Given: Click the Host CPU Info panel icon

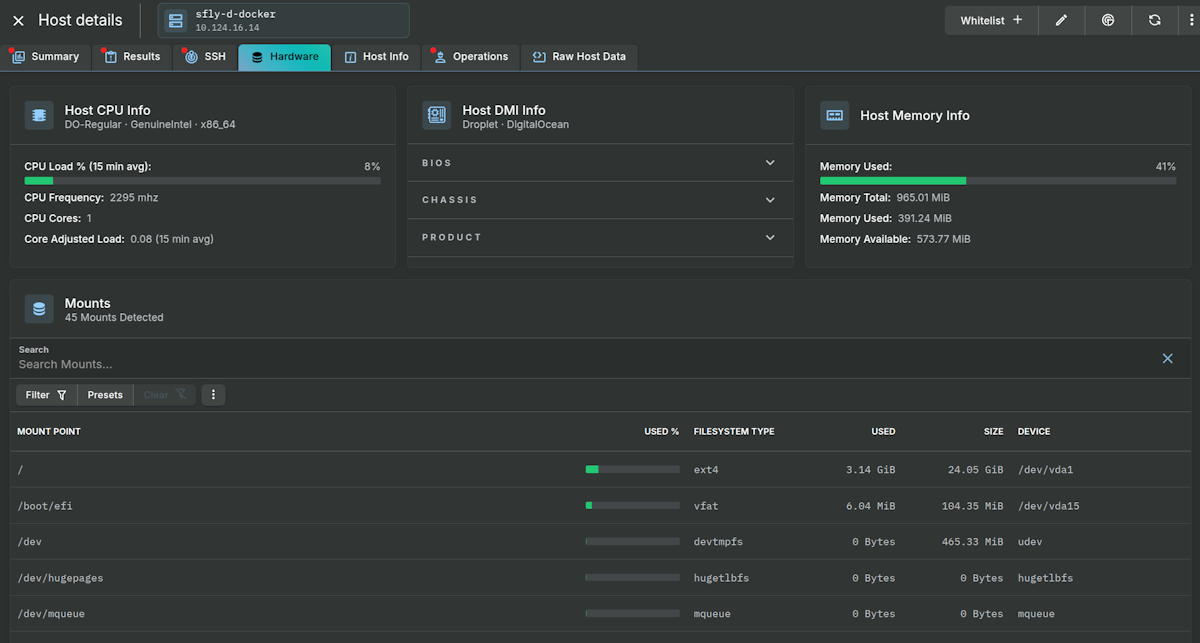Looking at the screenshot, I should [x=38, y=115].
